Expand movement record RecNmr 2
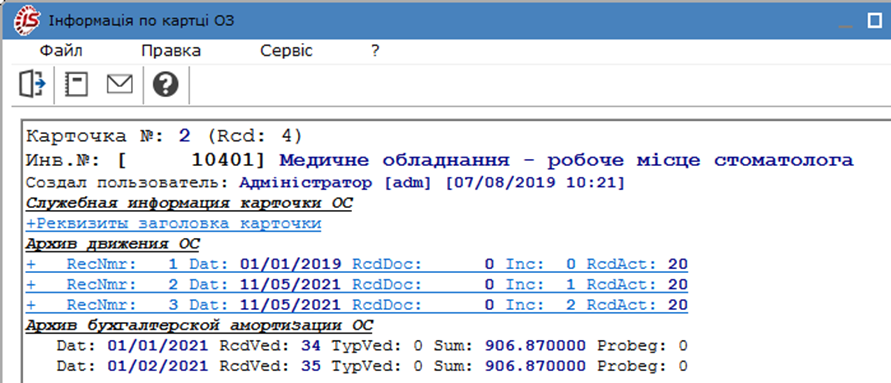891x383 pixels. point(357,285)
